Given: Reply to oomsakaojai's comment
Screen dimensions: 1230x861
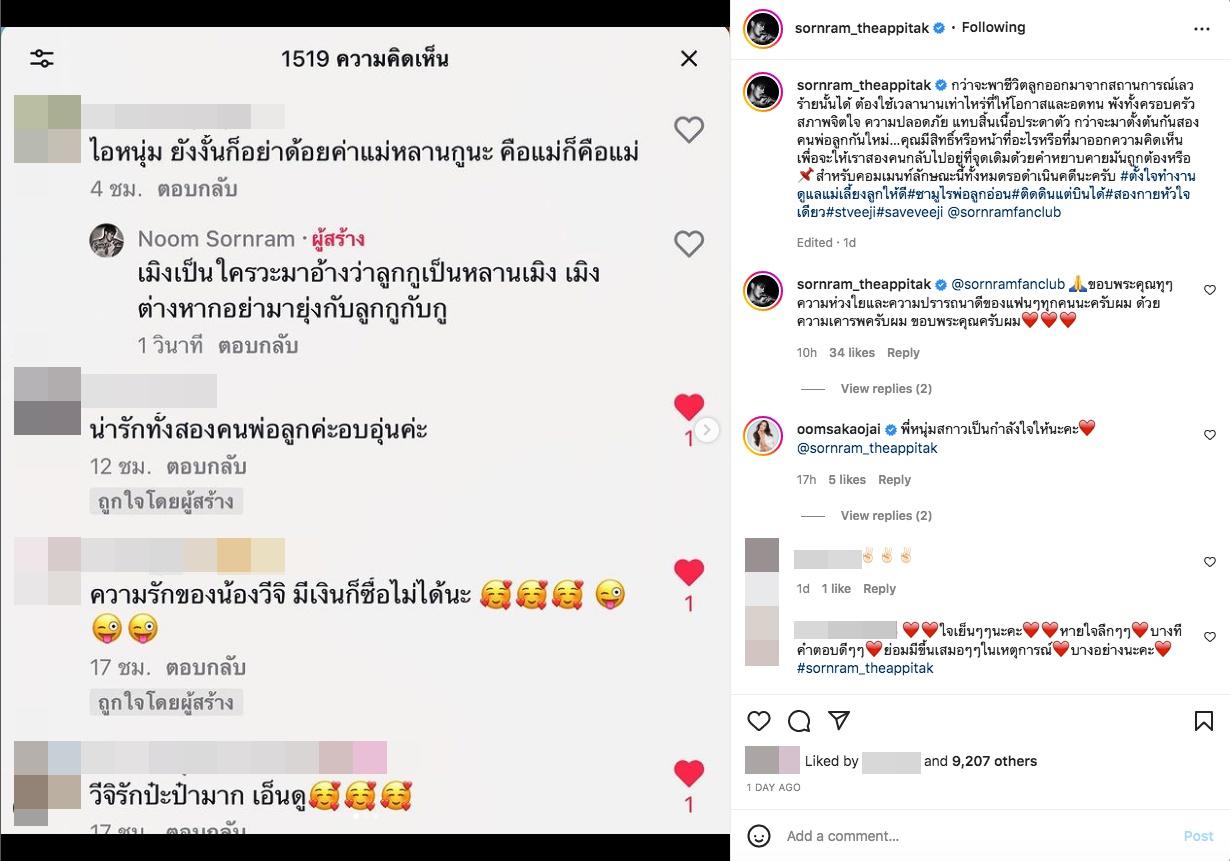Looking at the screenshot, I should [894, 480].
